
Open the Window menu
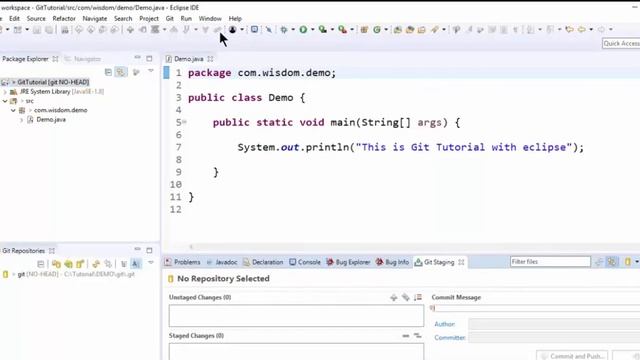(210, 18)
